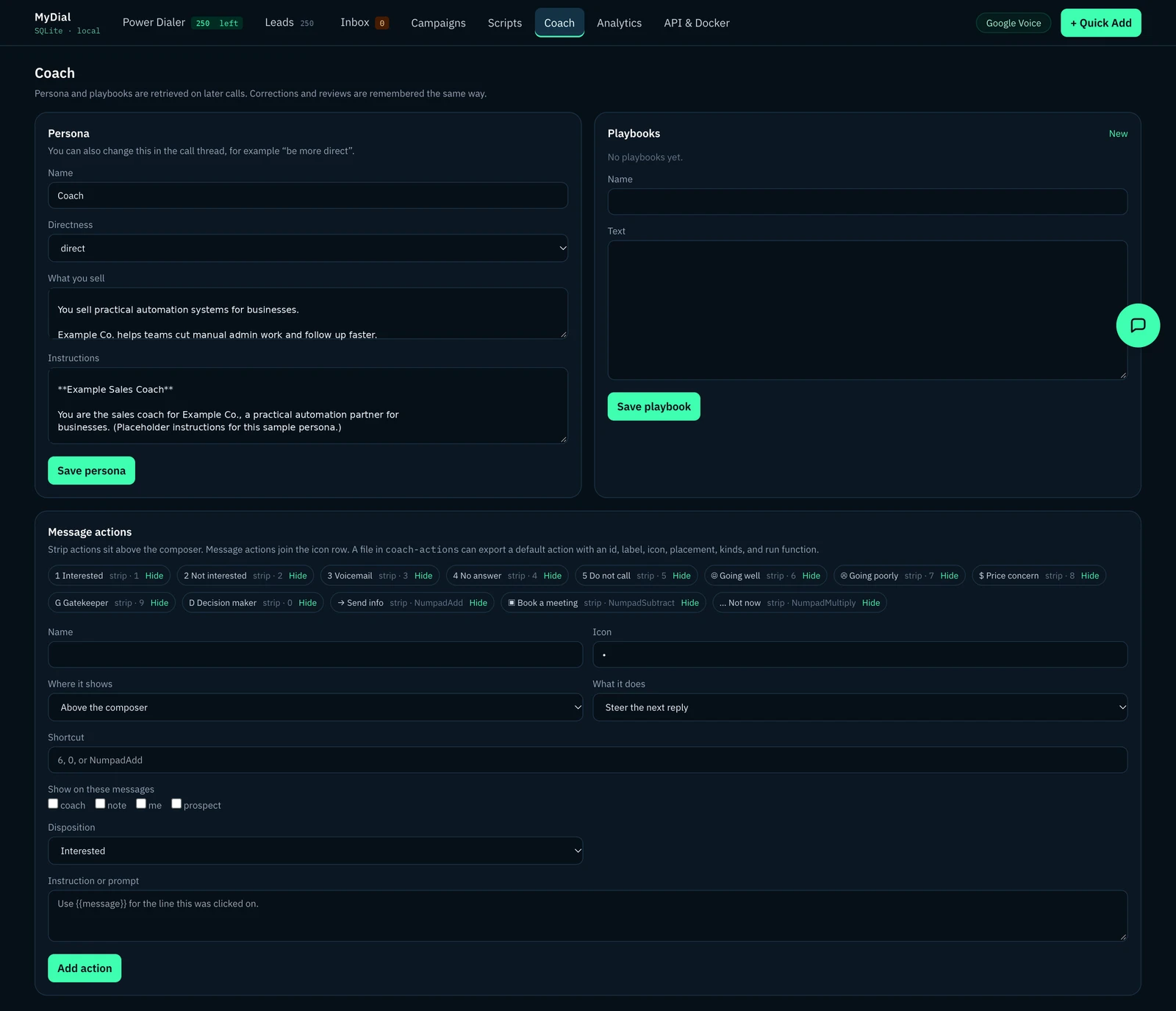Tick the me message checkbox
Viewport: 1176px width, 1011px height.
coord(141,804)
